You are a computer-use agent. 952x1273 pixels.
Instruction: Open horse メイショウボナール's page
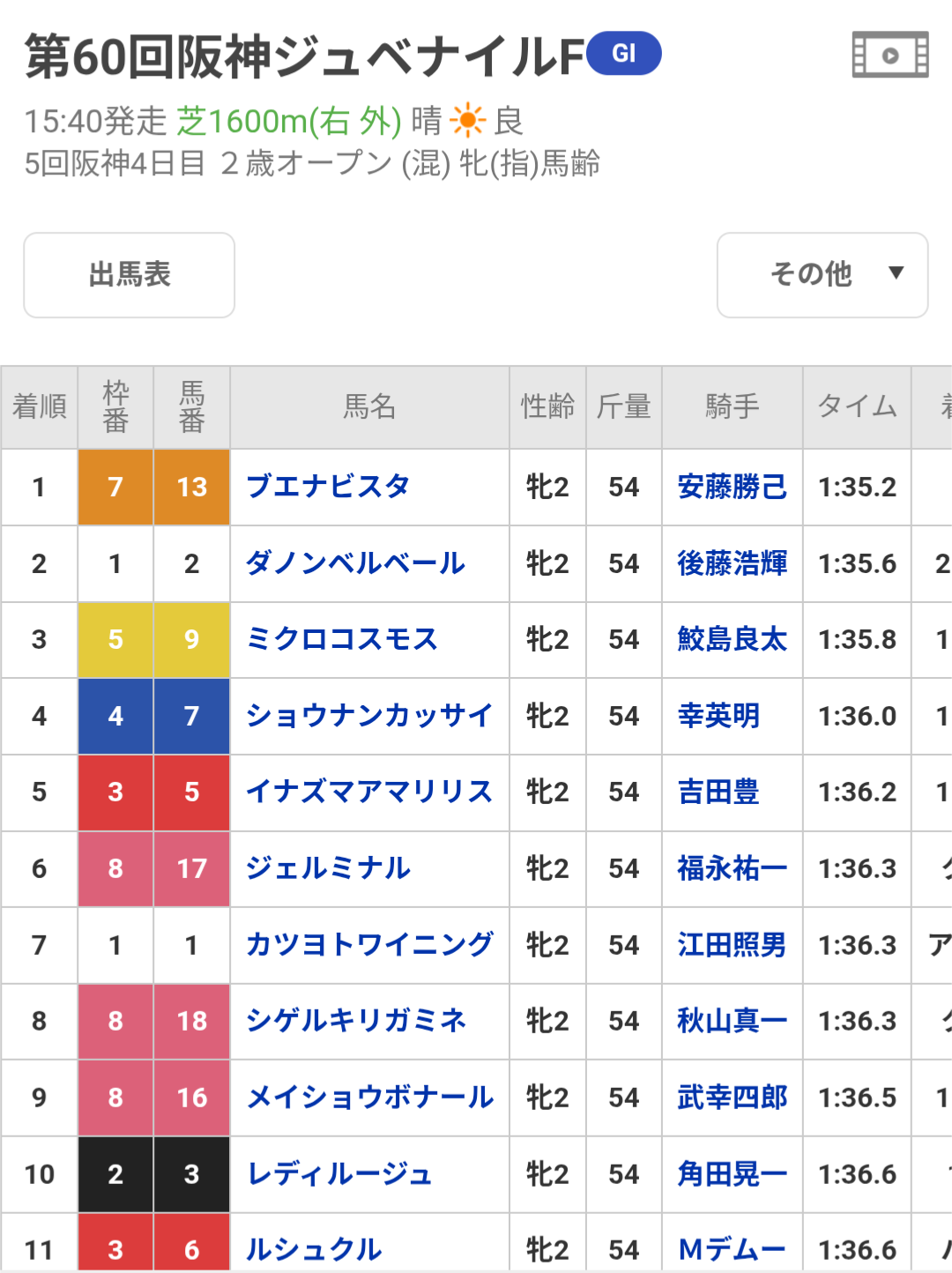pyautogui.click(x=369, y=1098)
